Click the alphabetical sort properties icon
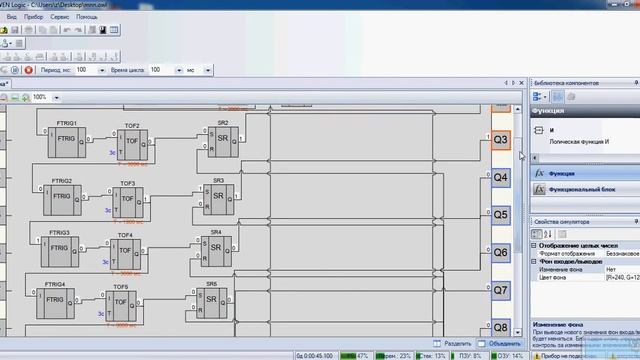This screenshot has width=640, height=360. (548, 234)
